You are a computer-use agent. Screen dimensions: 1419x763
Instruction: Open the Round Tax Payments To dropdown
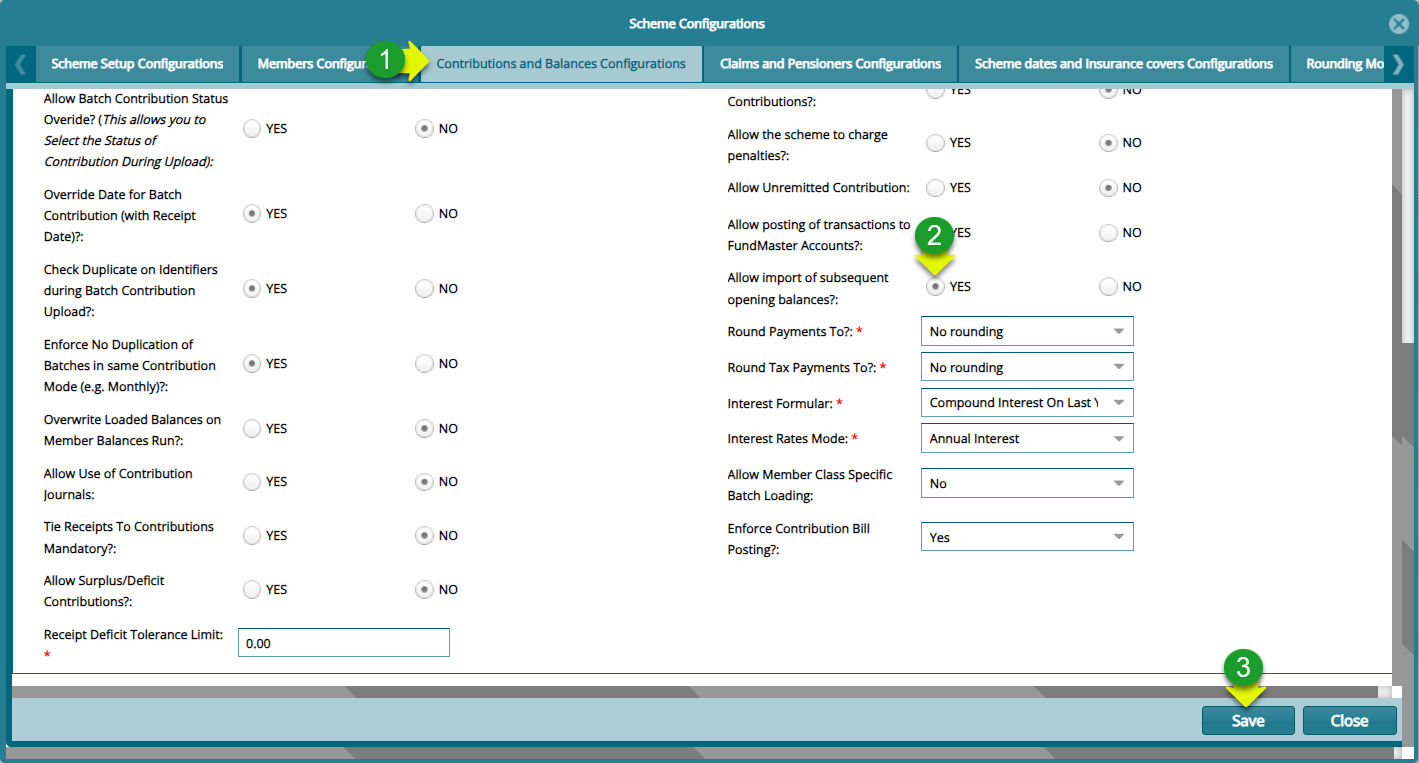coord(1120,366)
